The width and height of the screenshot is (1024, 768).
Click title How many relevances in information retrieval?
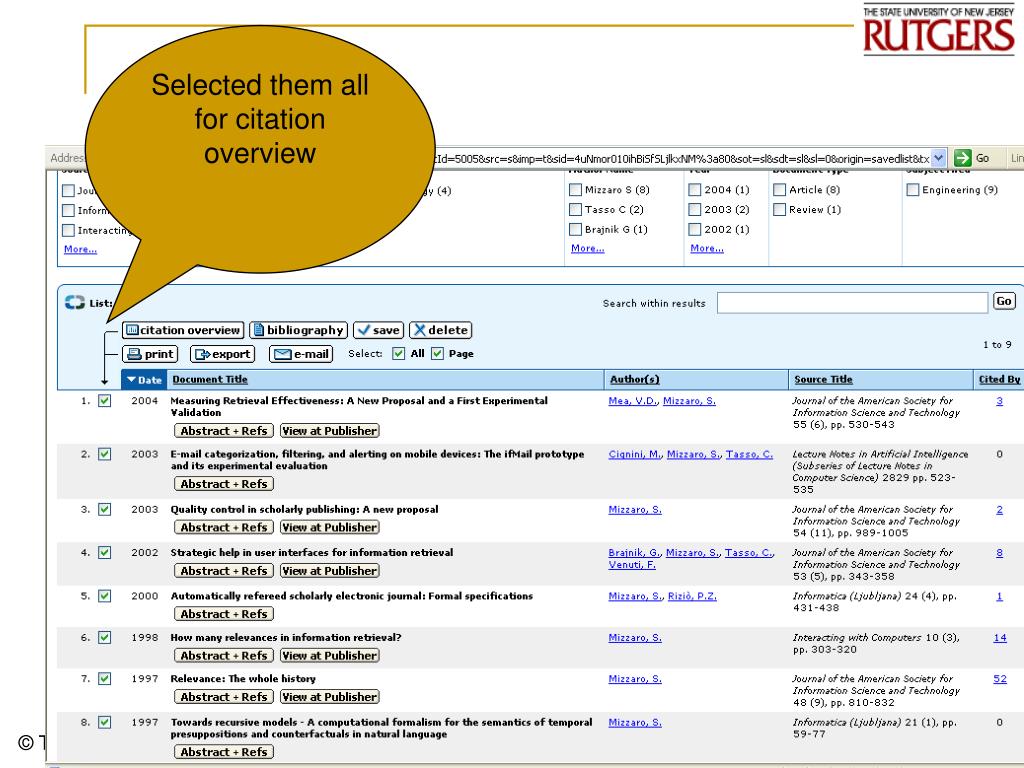click(285, 637)
